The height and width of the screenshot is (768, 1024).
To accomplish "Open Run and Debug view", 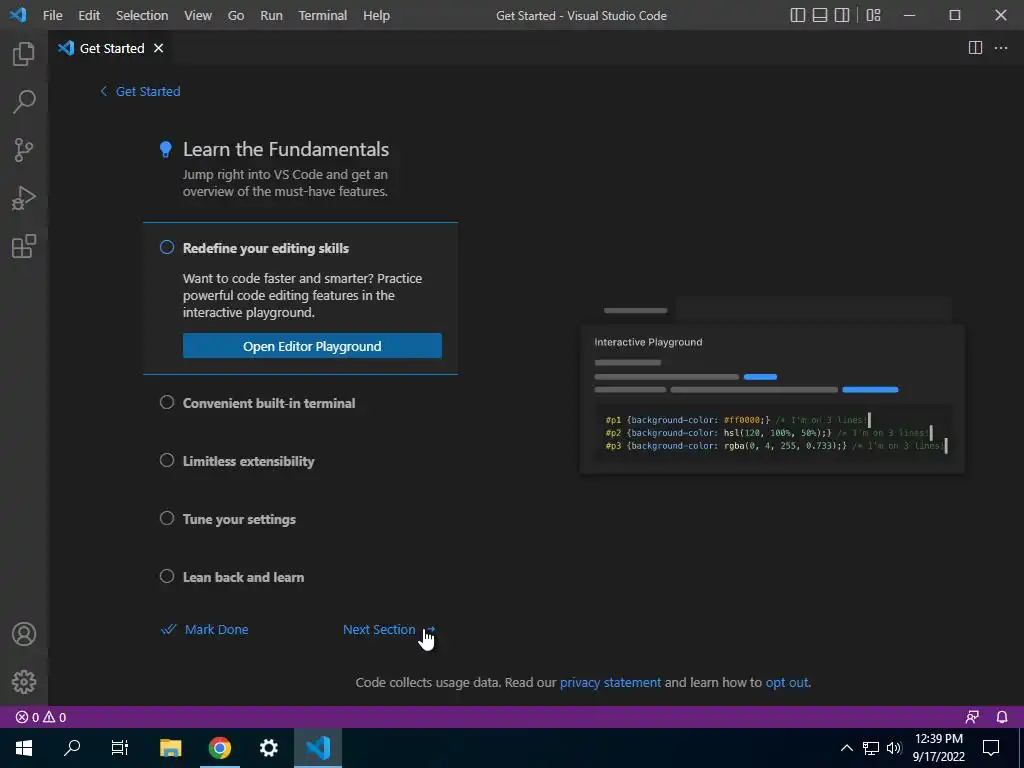I will click(x=24, y=199).
